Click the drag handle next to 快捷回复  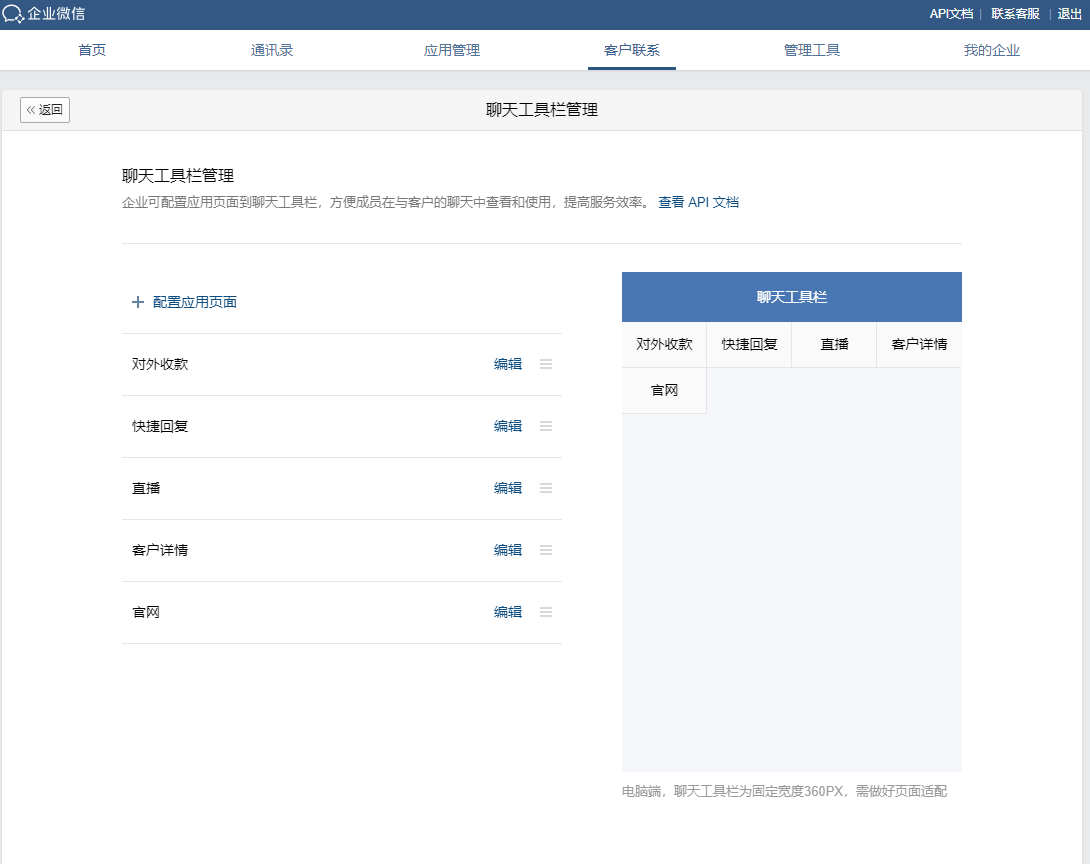point(546,426)
